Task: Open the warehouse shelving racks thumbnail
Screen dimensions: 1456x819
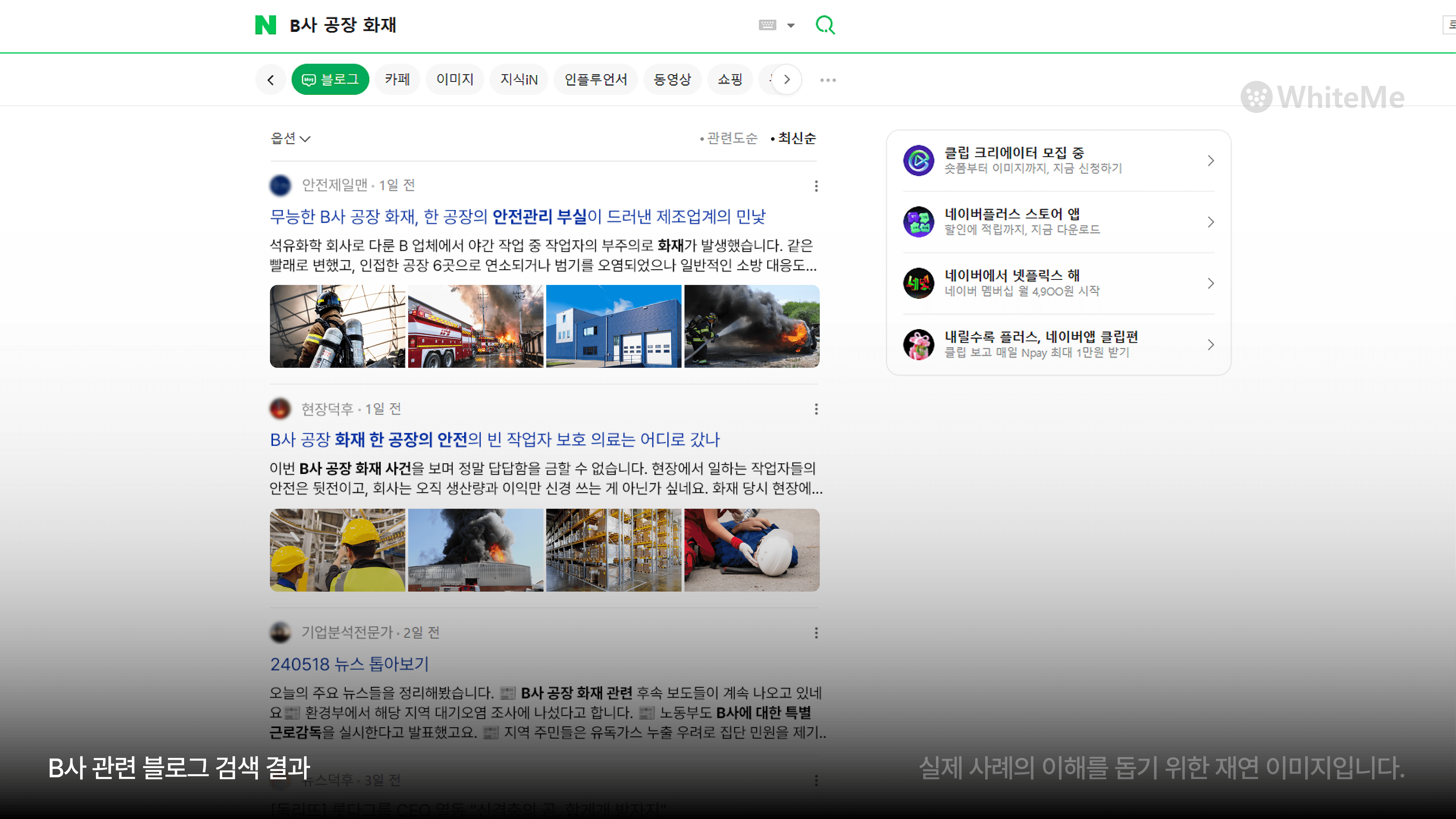Action: [x=614, y=550]
